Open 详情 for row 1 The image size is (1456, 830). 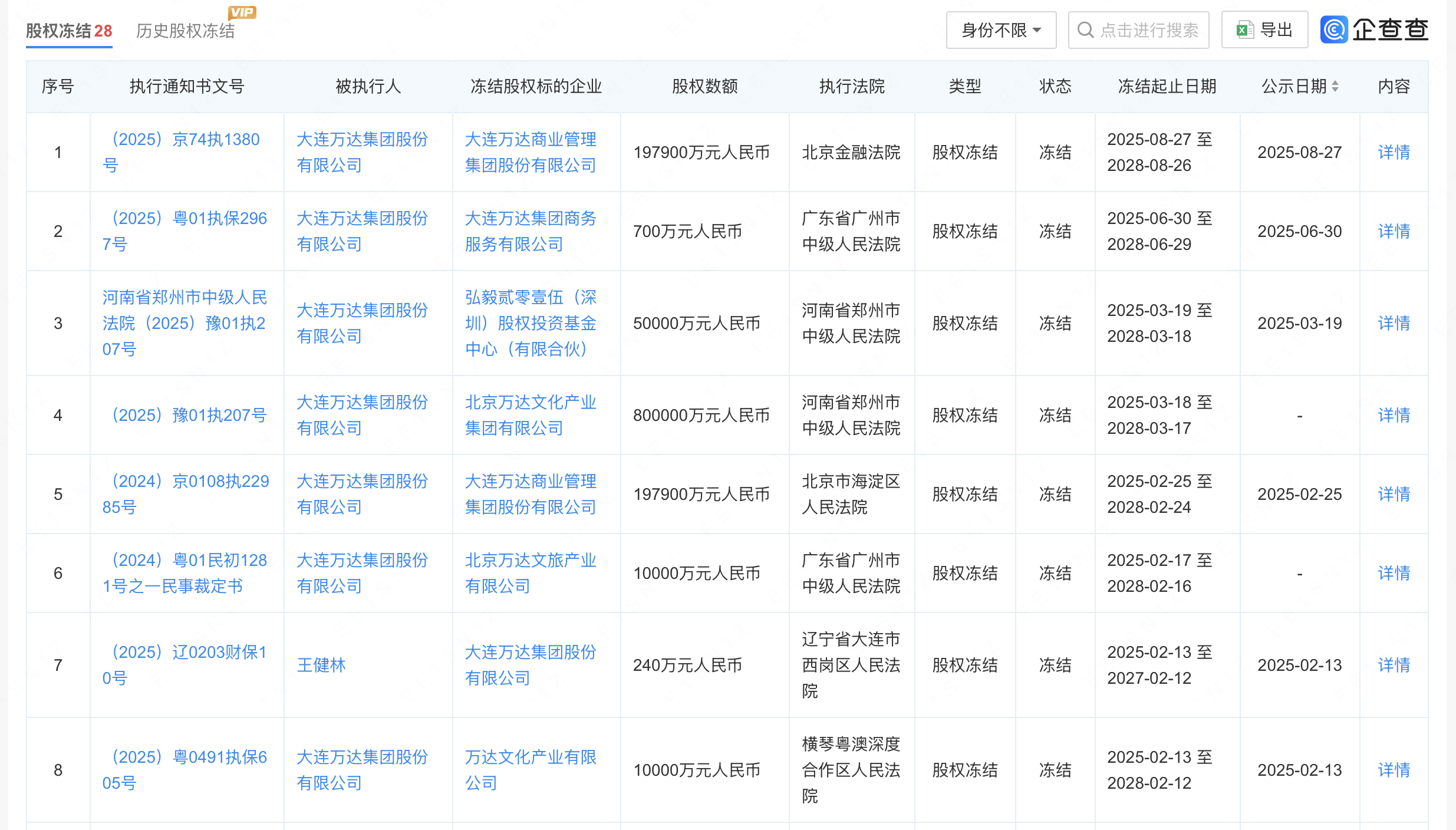coord(1393,152)
